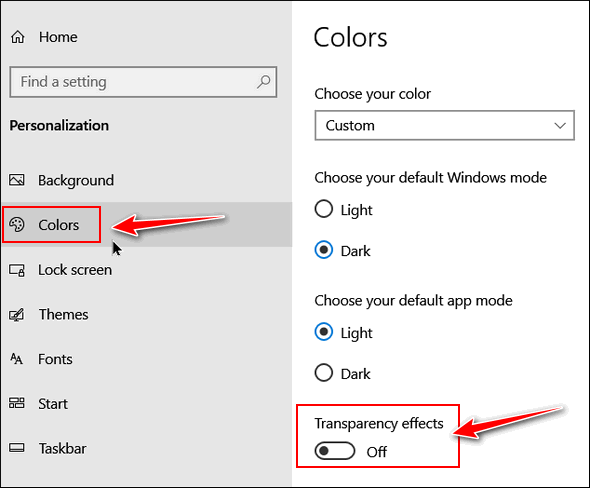Click the Background picture icon

coord(17,180)
